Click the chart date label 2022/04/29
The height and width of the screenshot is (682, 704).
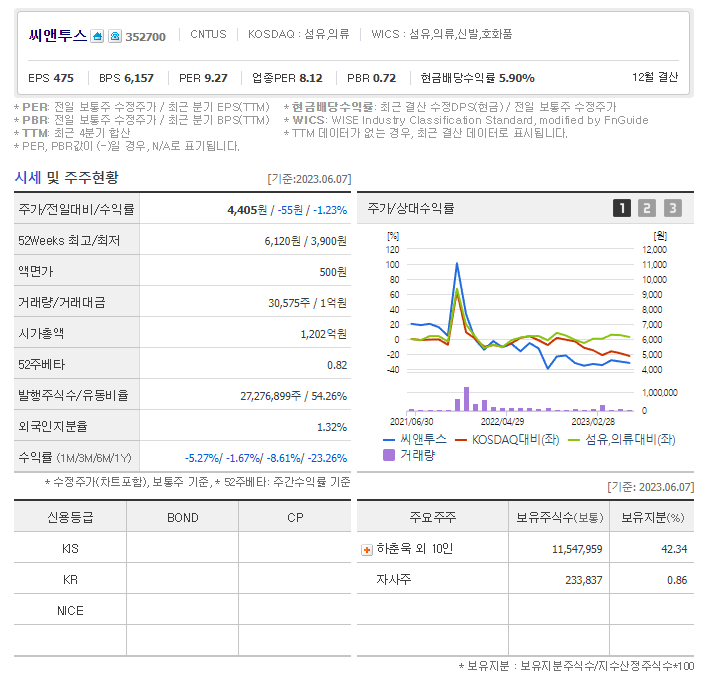(502, 422)
